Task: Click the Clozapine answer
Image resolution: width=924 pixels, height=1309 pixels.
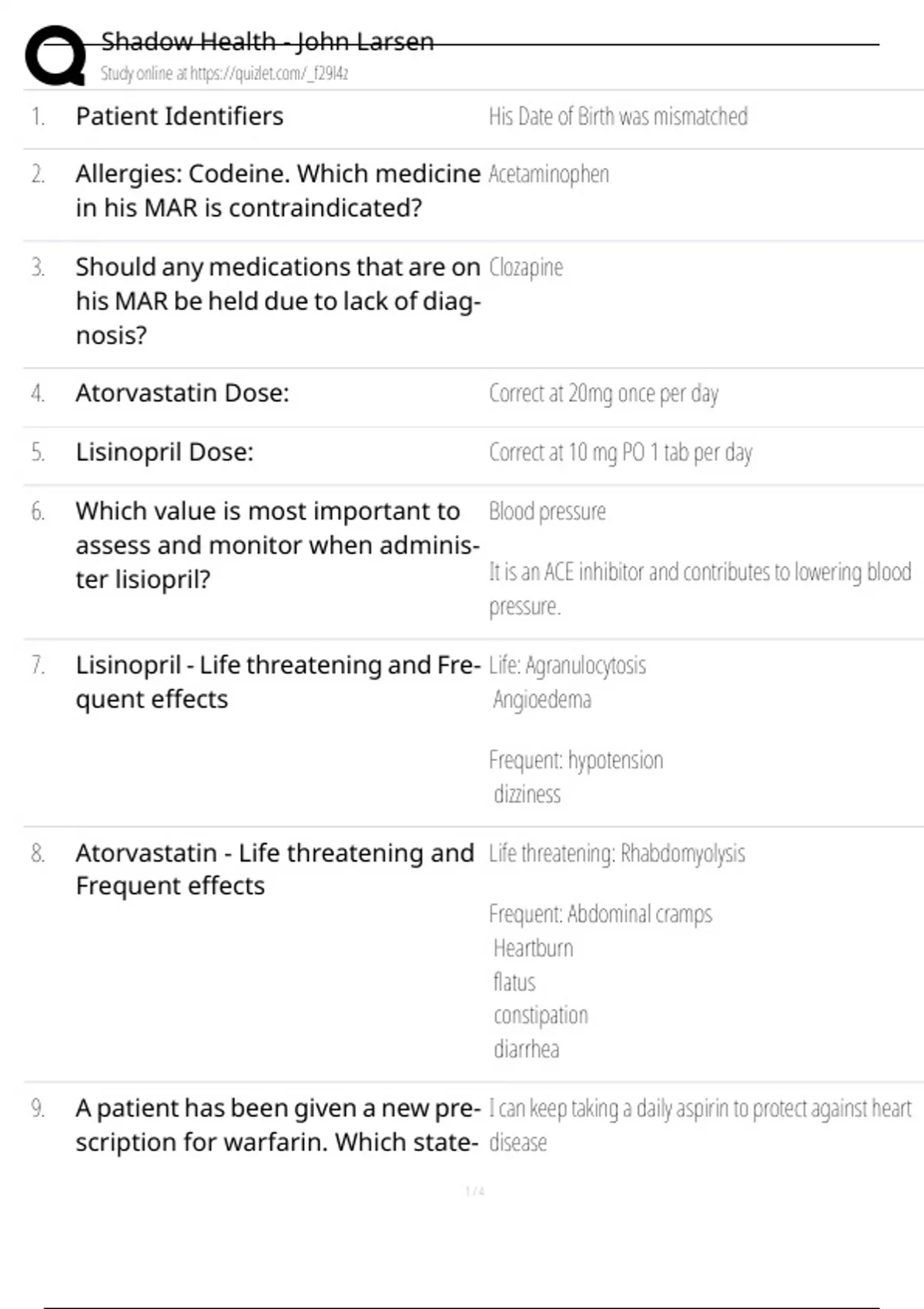Action: pyautogui.click(x=526, y=267)
